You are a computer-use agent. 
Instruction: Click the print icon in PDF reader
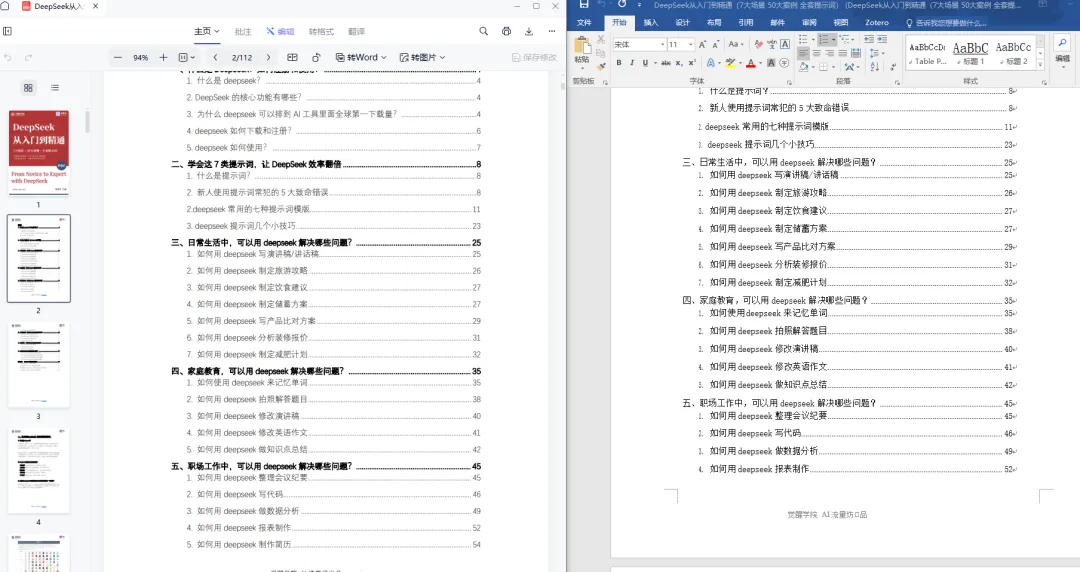coord(506,31)
